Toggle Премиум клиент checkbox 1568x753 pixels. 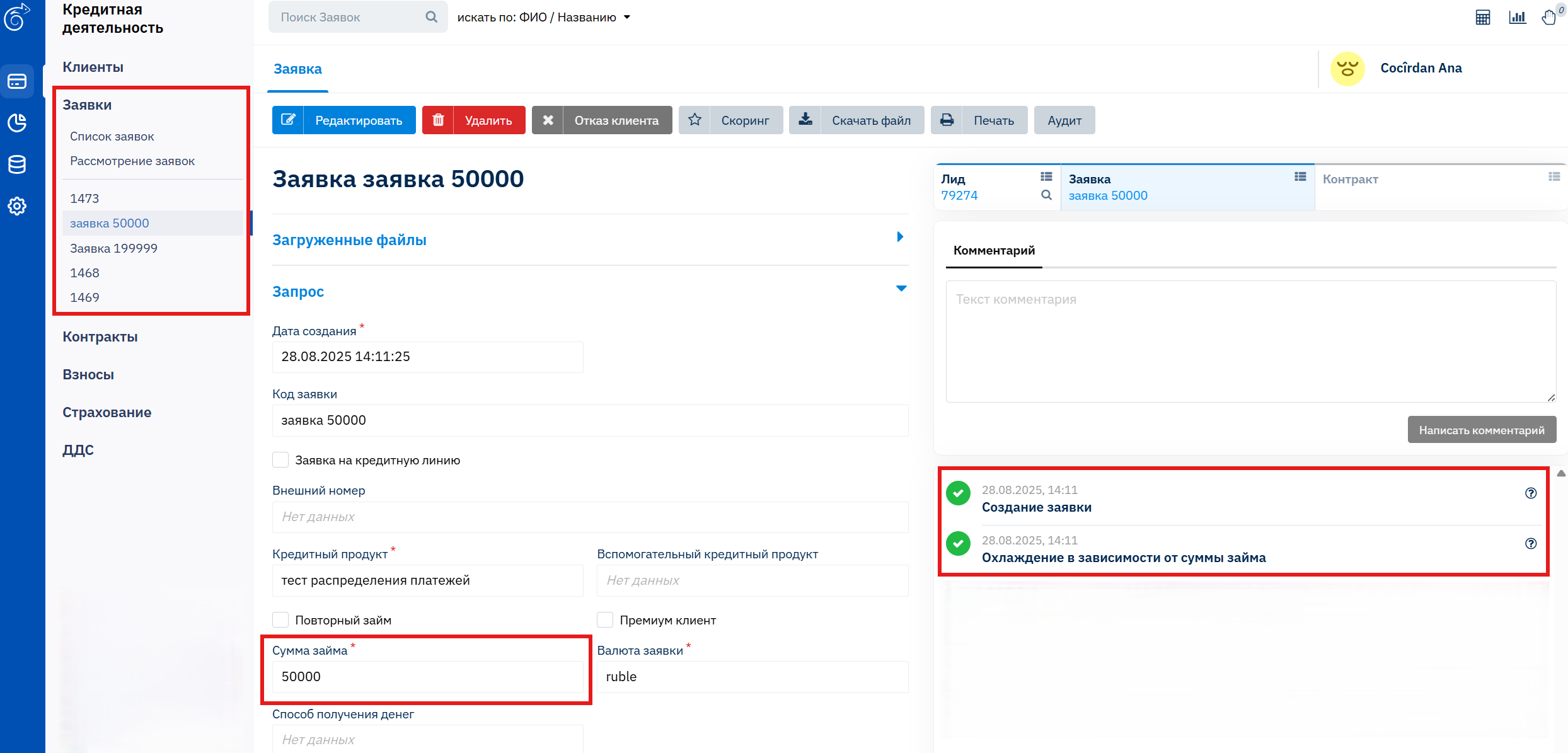tap(605, 620)
